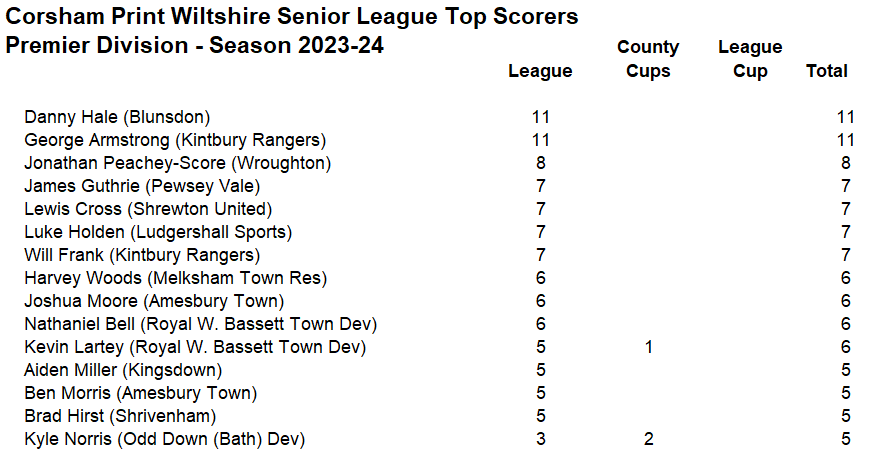Screen dimensions: 890x450
Task: Select Jonathan Peachey-Score (Wroughton) name
Action: 177,163
